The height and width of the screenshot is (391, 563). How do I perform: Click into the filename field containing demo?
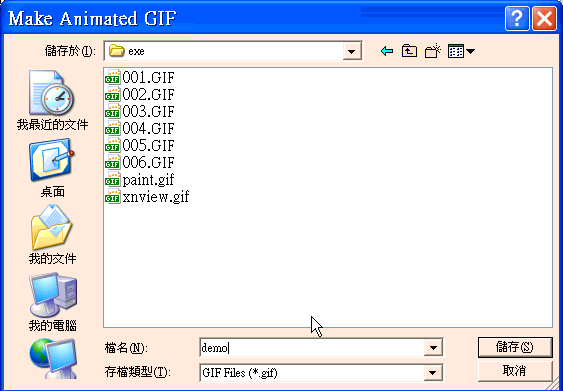(312, 348)
